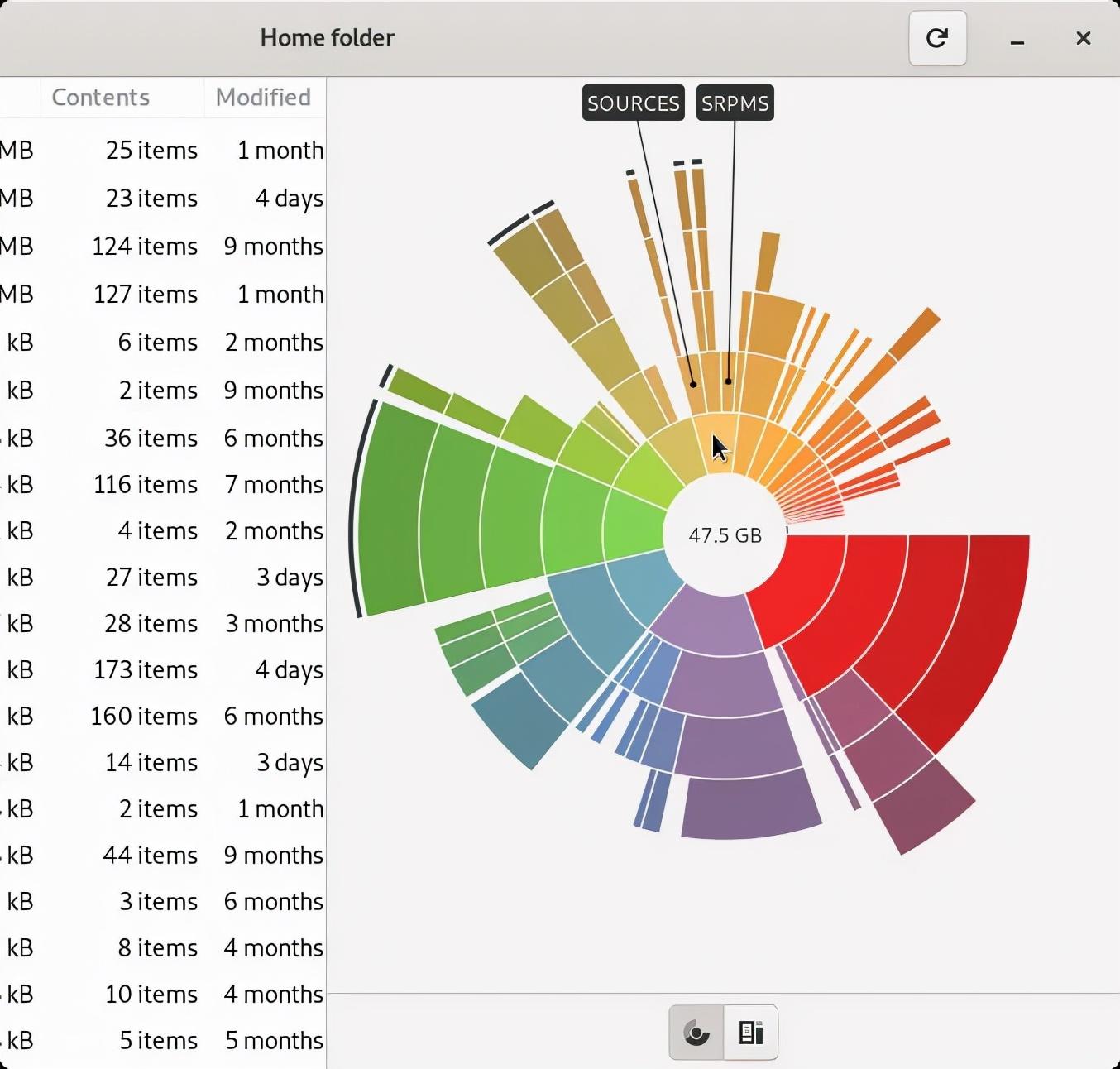Open the row with 173 items
Image resolution: width=1120 pixels, height=1069 pixels.
click(163, 669)
